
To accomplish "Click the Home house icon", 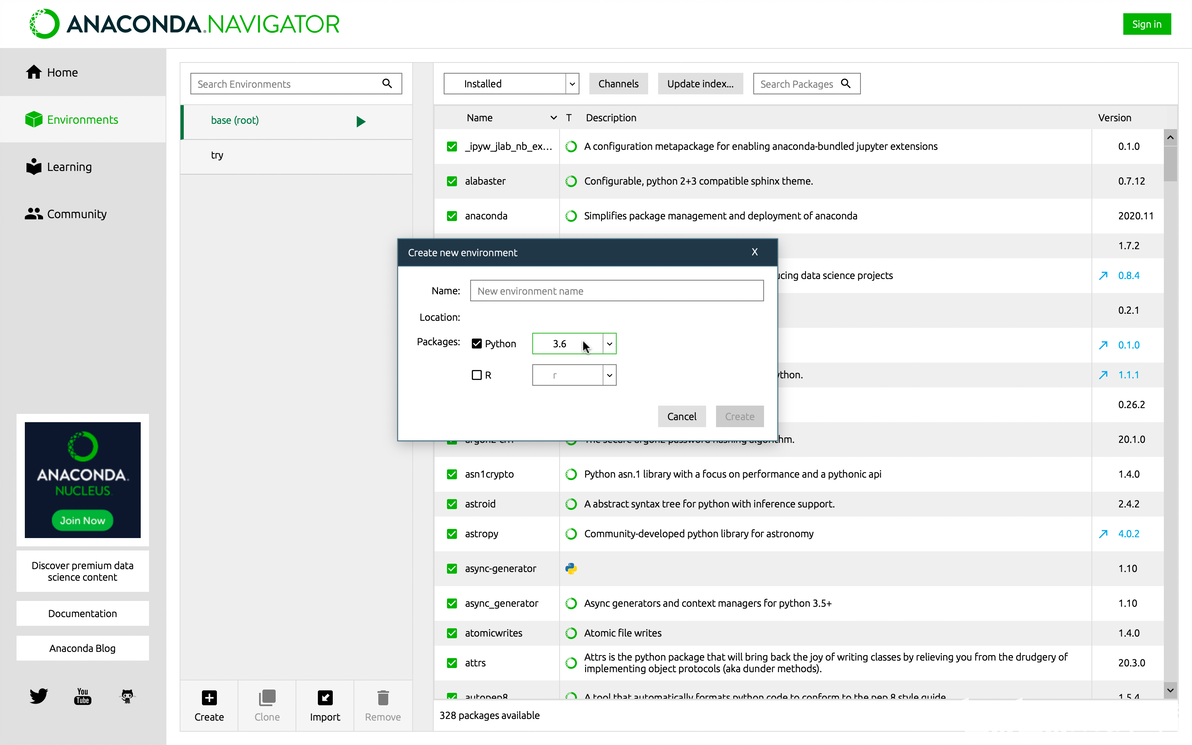I will tap(33, 72).
